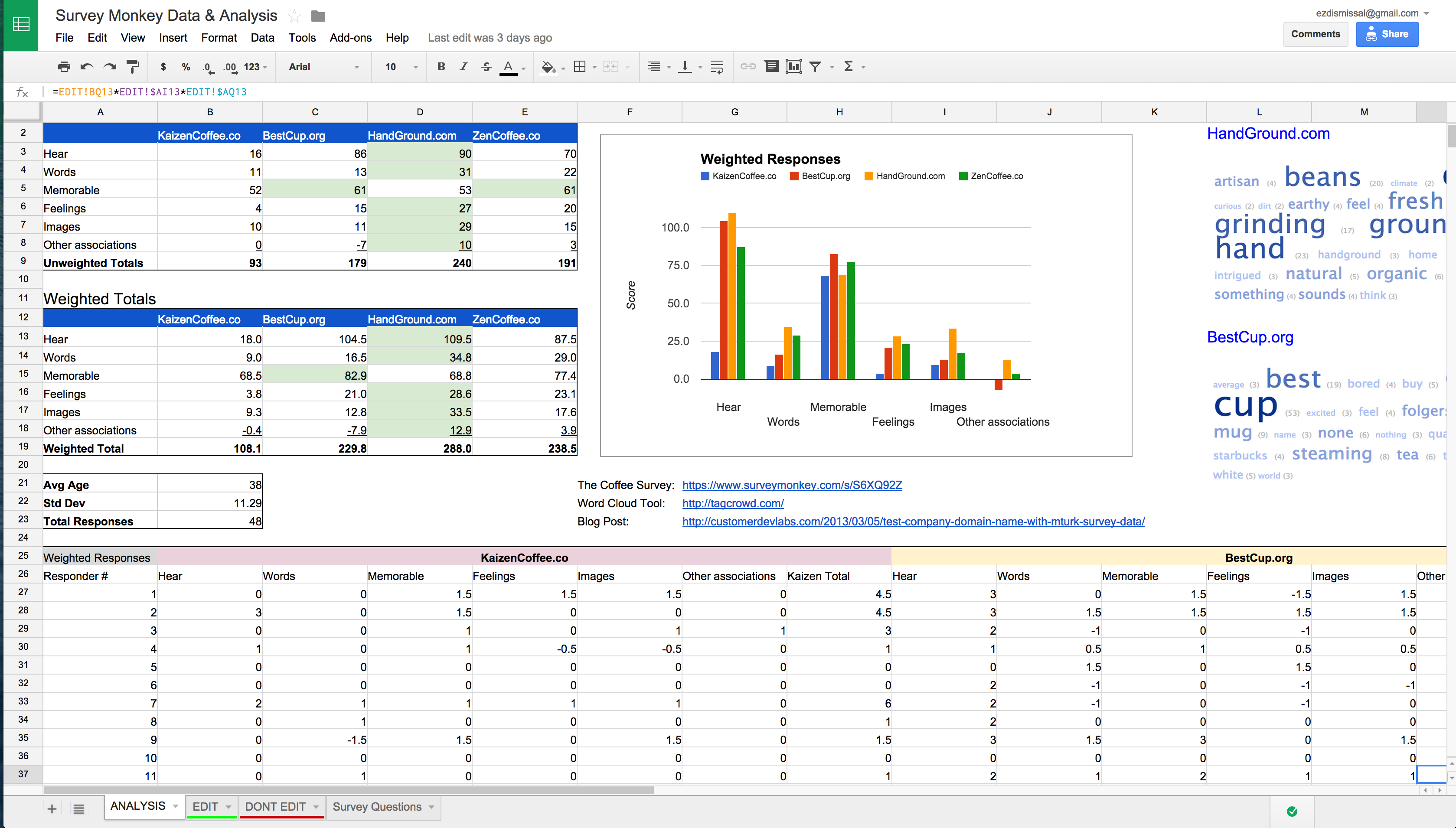Viewport: 1456px width, 828px height.
Task: Expand the EDIT tab menu arrow
Action: (228, 807)
